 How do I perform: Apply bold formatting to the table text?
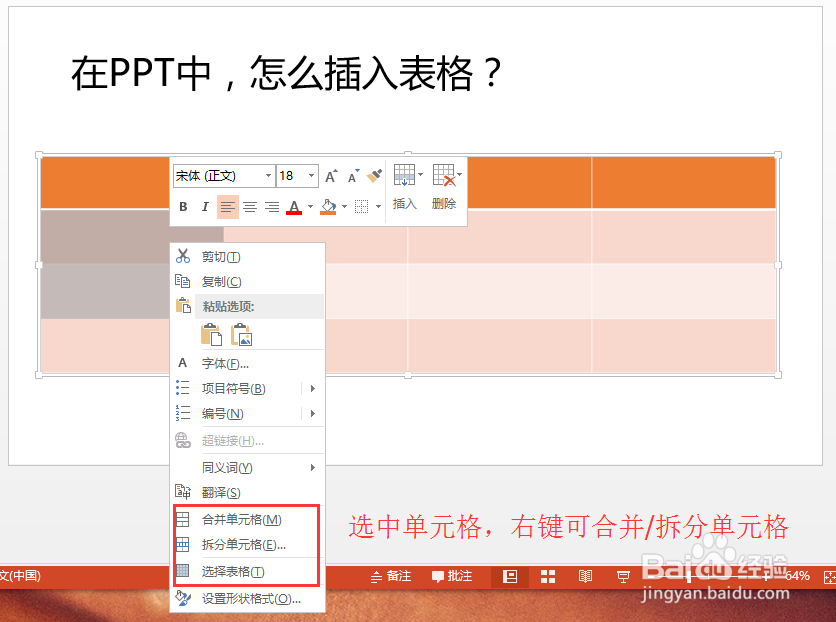point(183,206)
